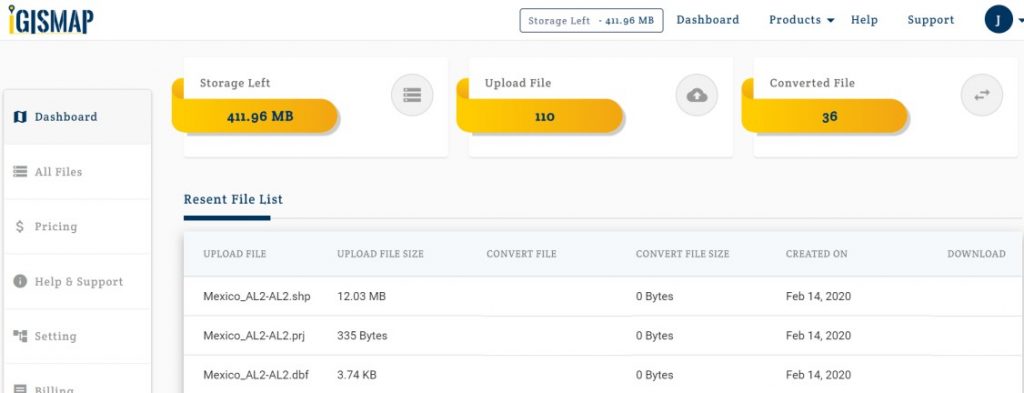Click the Storage Left 411.96 MB header button
This screenshot has width=1024, height=393.
coord(592,20)
